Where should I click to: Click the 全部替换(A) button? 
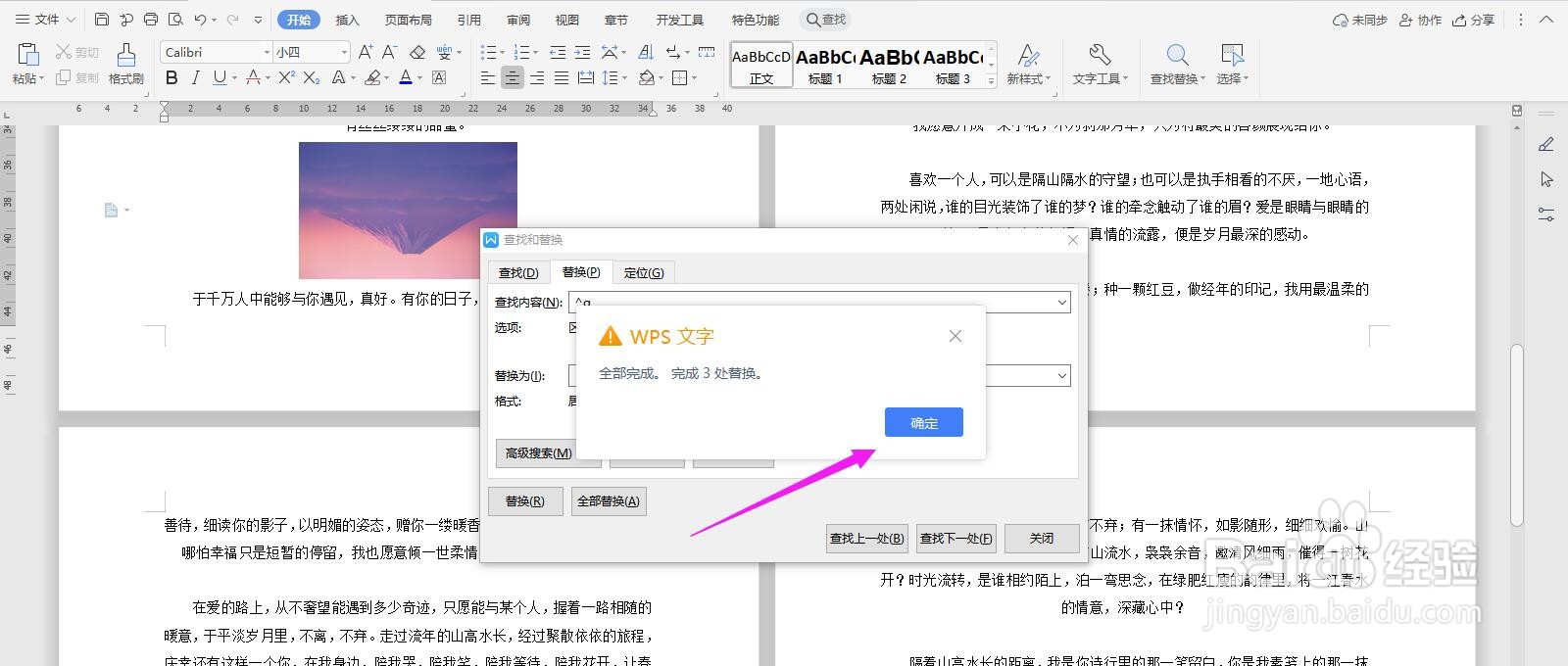tap(608, 501)
